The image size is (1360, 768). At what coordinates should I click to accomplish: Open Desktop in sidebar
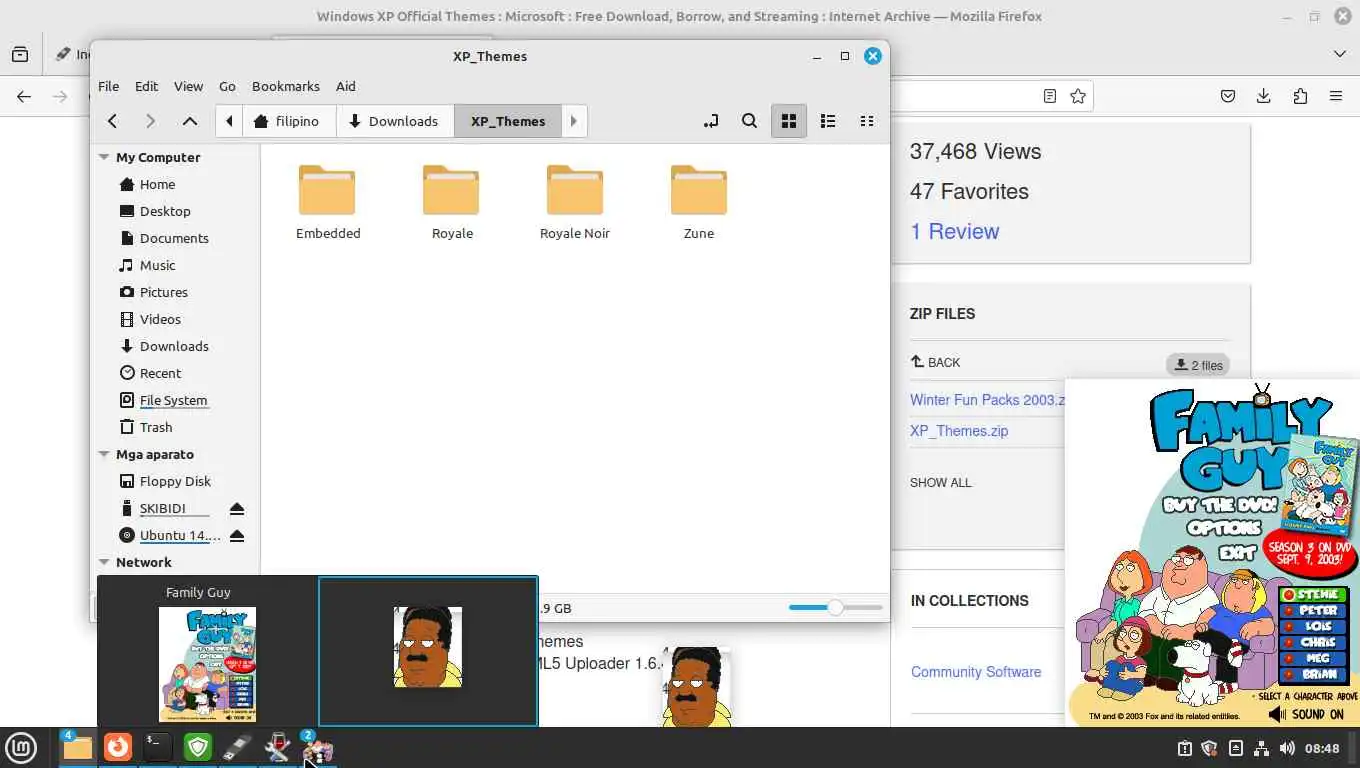(165, 211)
